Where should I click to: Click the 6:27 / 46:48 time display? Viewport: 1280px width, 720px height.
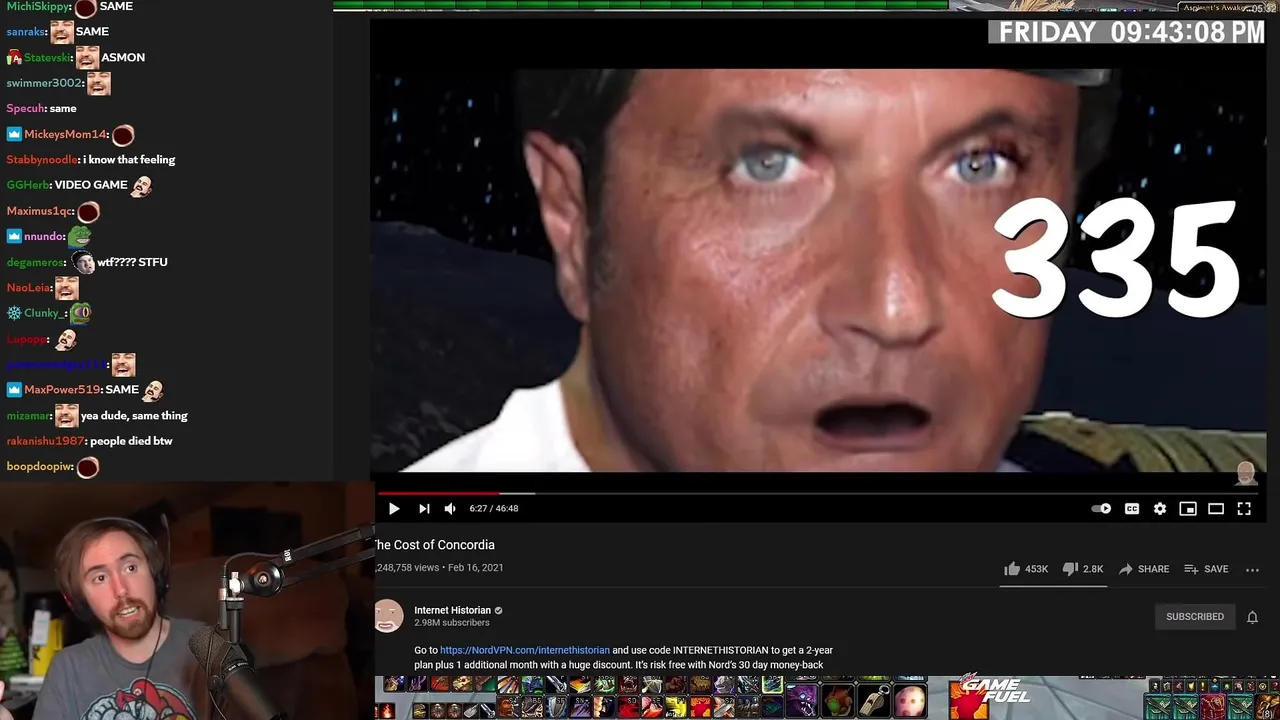pyautogui.click(x=494, y=509)
